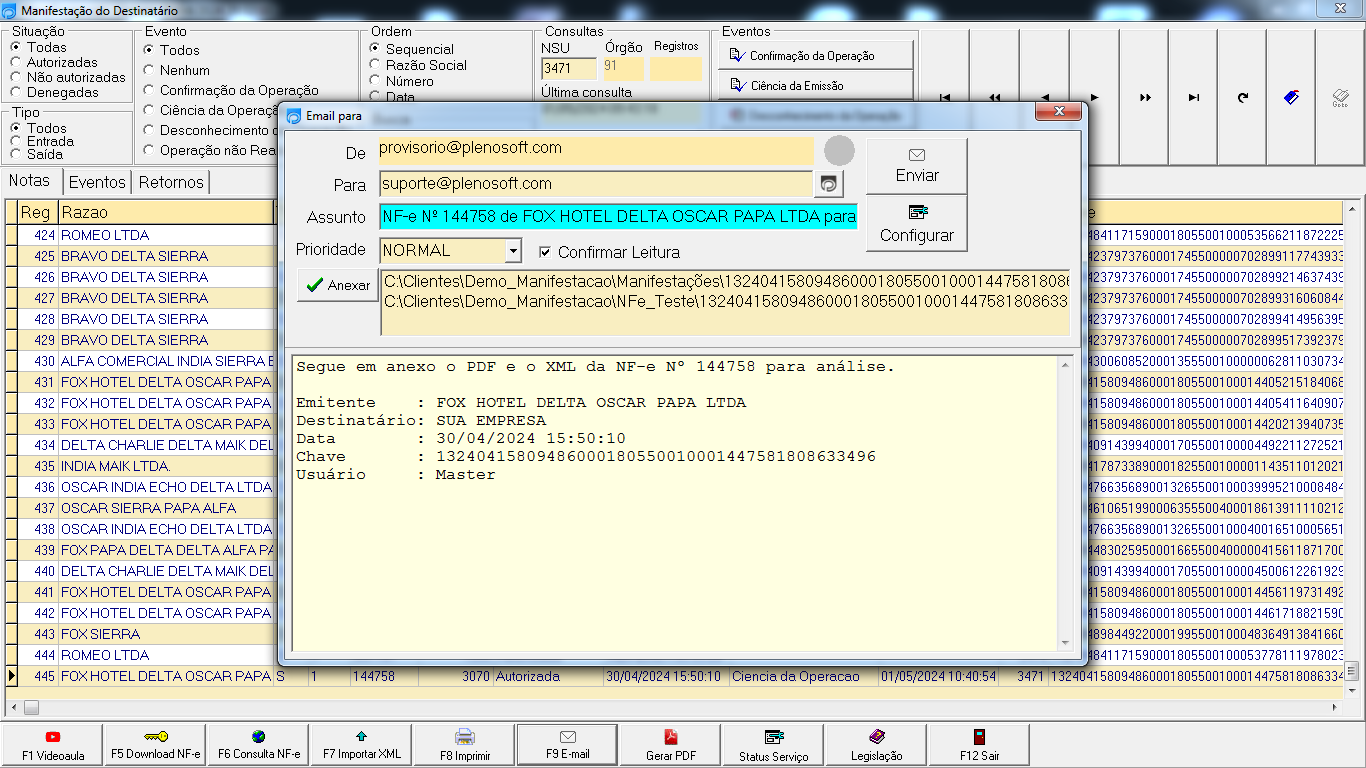Image resolution: width=1366 pixels, height=768 pixels.
Task: Click the email message body text area
Action: tap(675, 502)
